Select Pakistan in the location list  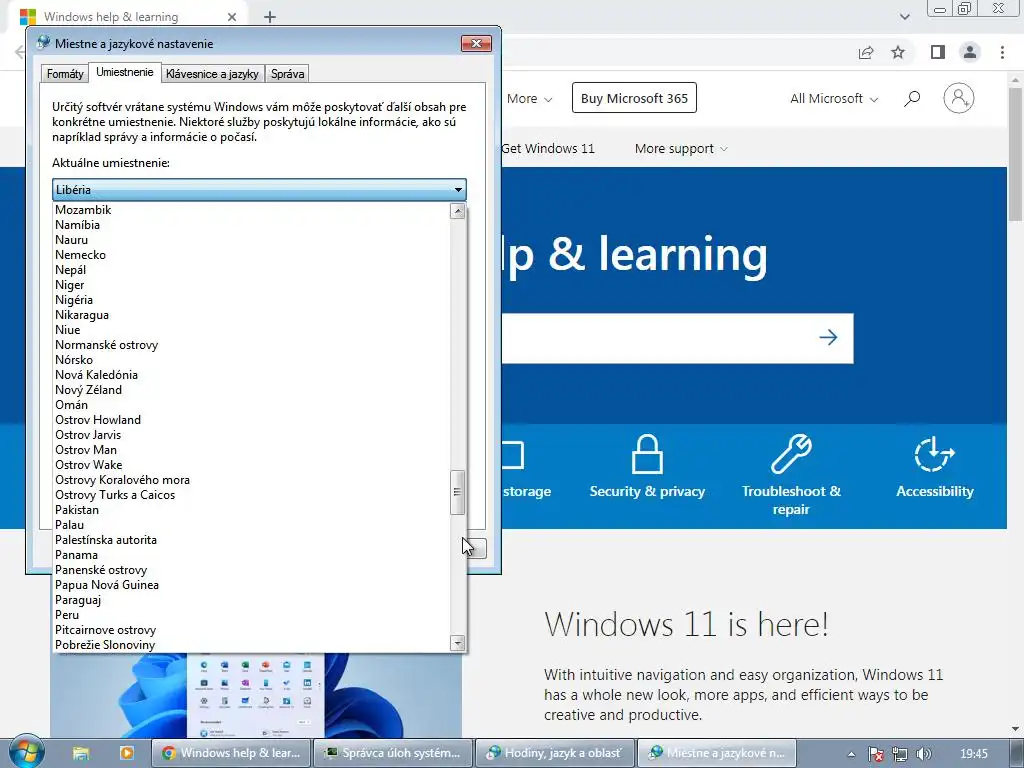click(251, 510)
